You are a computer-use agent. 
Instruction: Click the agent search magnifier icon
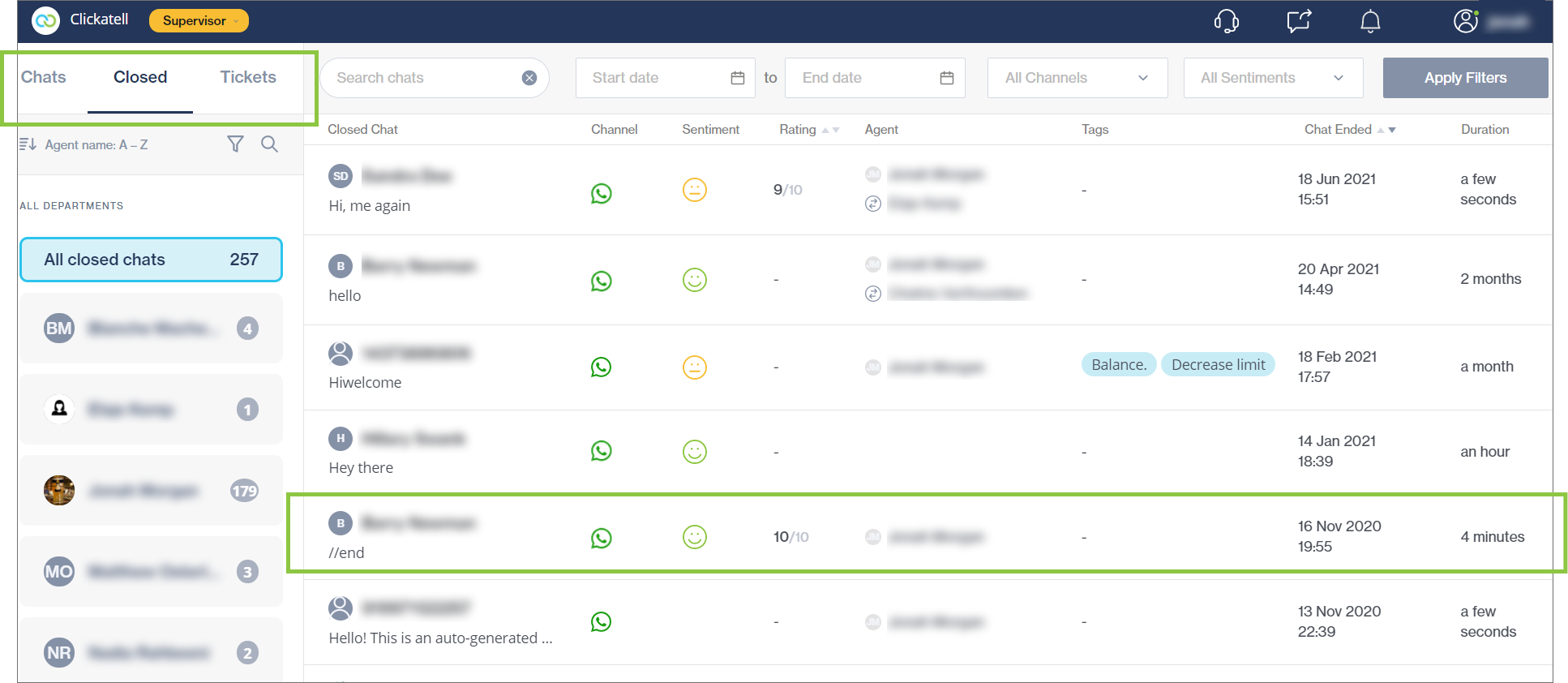coord(270,144)
